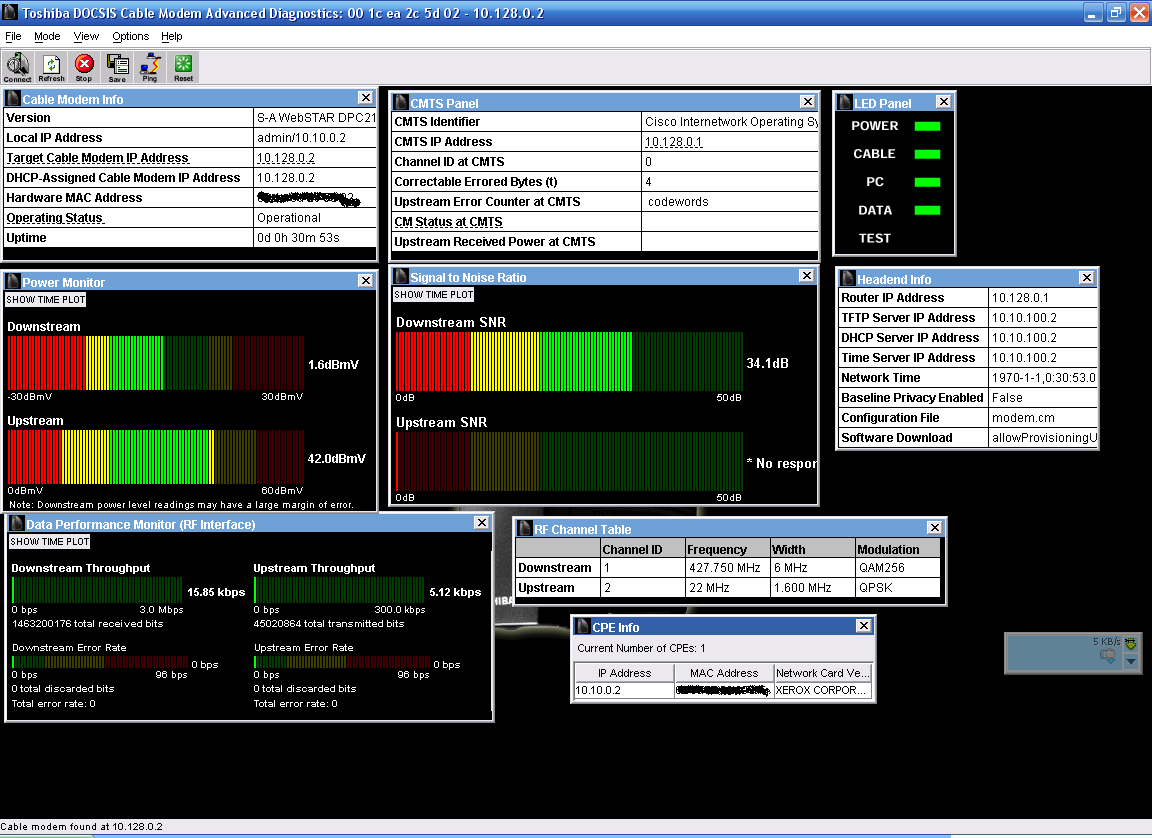
Task: Click the Downstream SNR bar
Action: click(x=569, y=361)
